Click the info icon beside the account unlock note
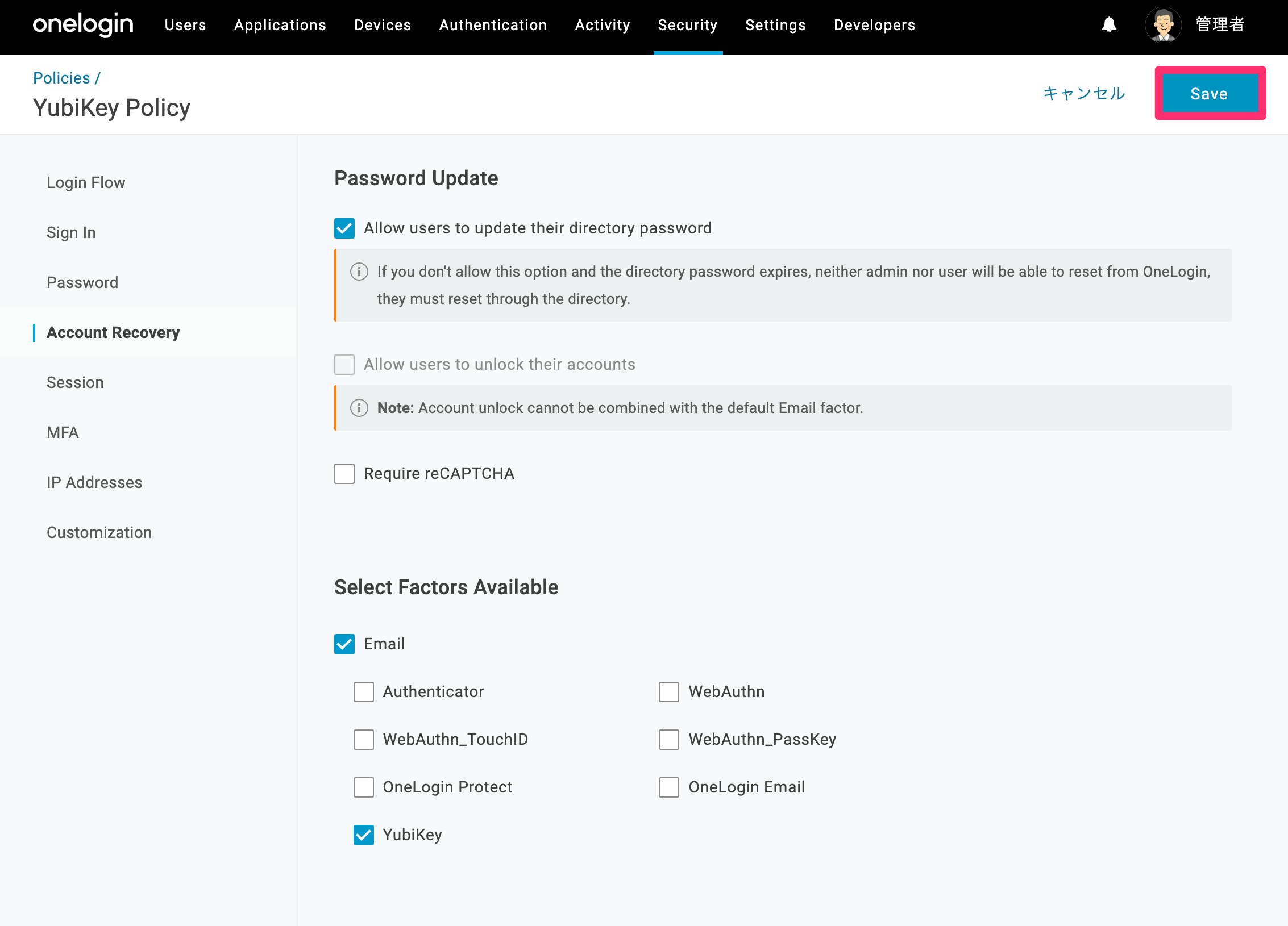1288x926 pixels. coord(359,408)
